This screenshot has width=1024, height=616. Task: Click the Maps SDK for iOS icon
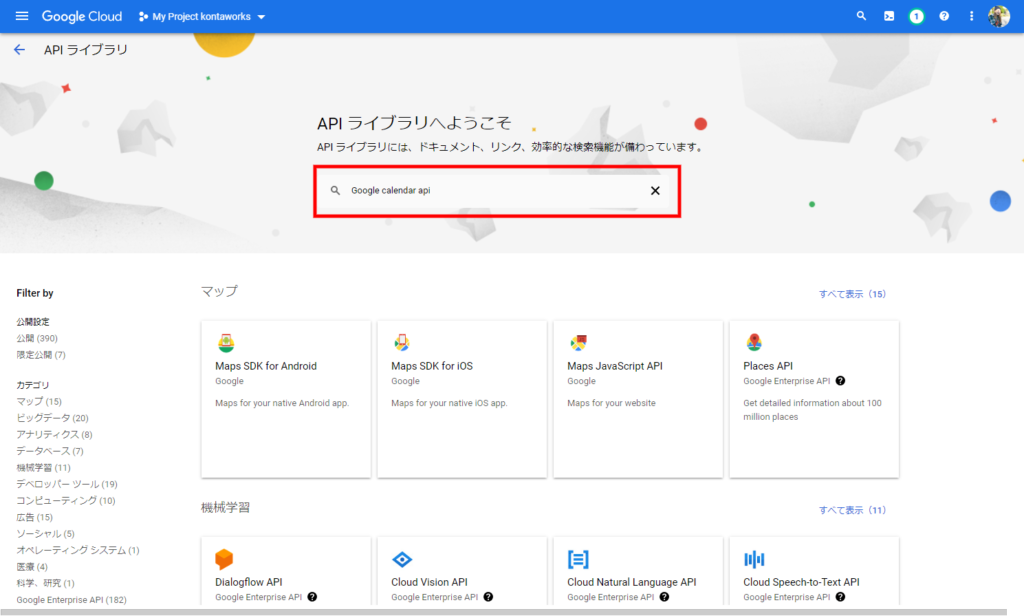click(402, 342)
